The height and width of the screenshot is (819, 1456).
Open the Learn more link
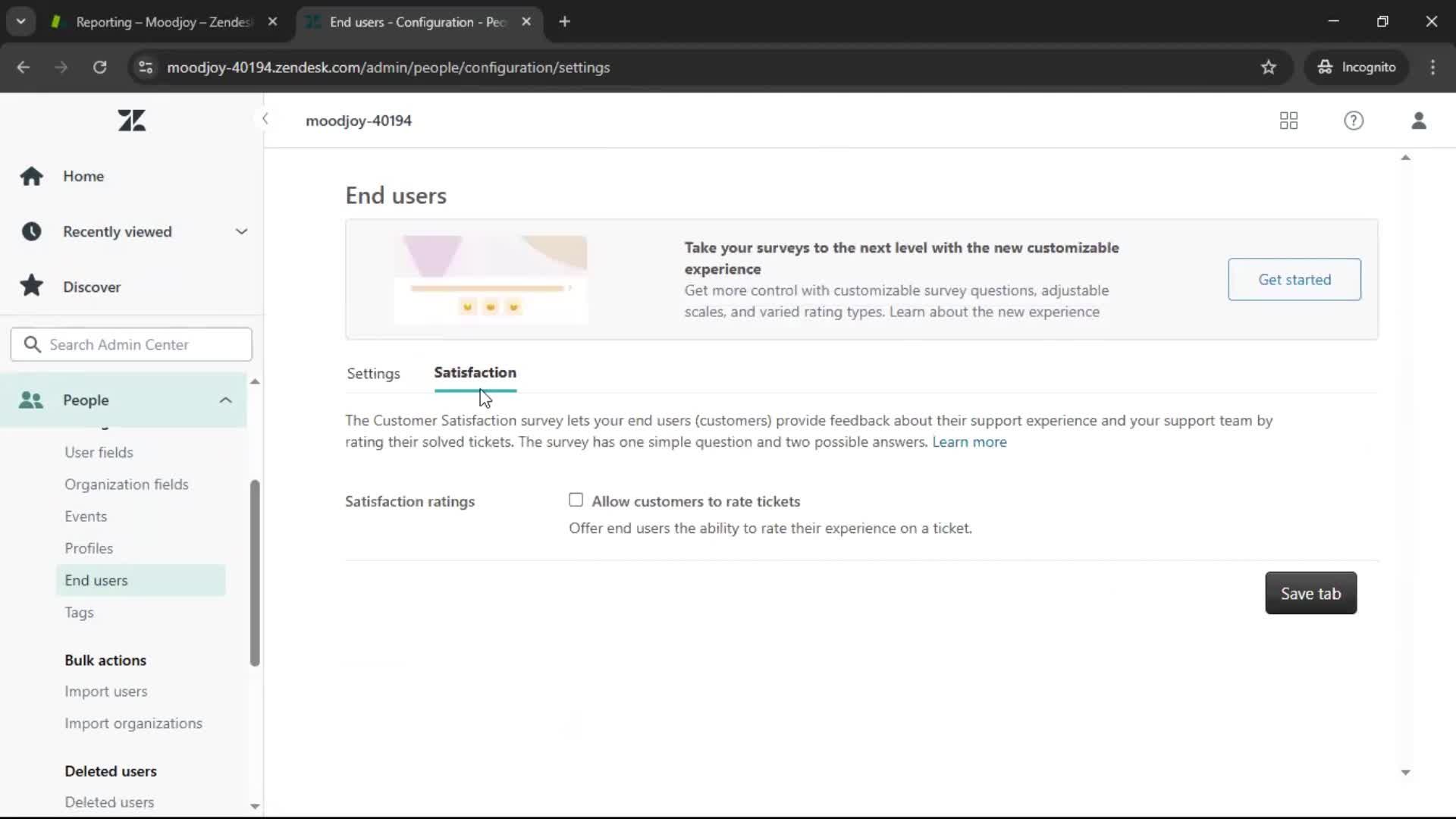[969, 442]
